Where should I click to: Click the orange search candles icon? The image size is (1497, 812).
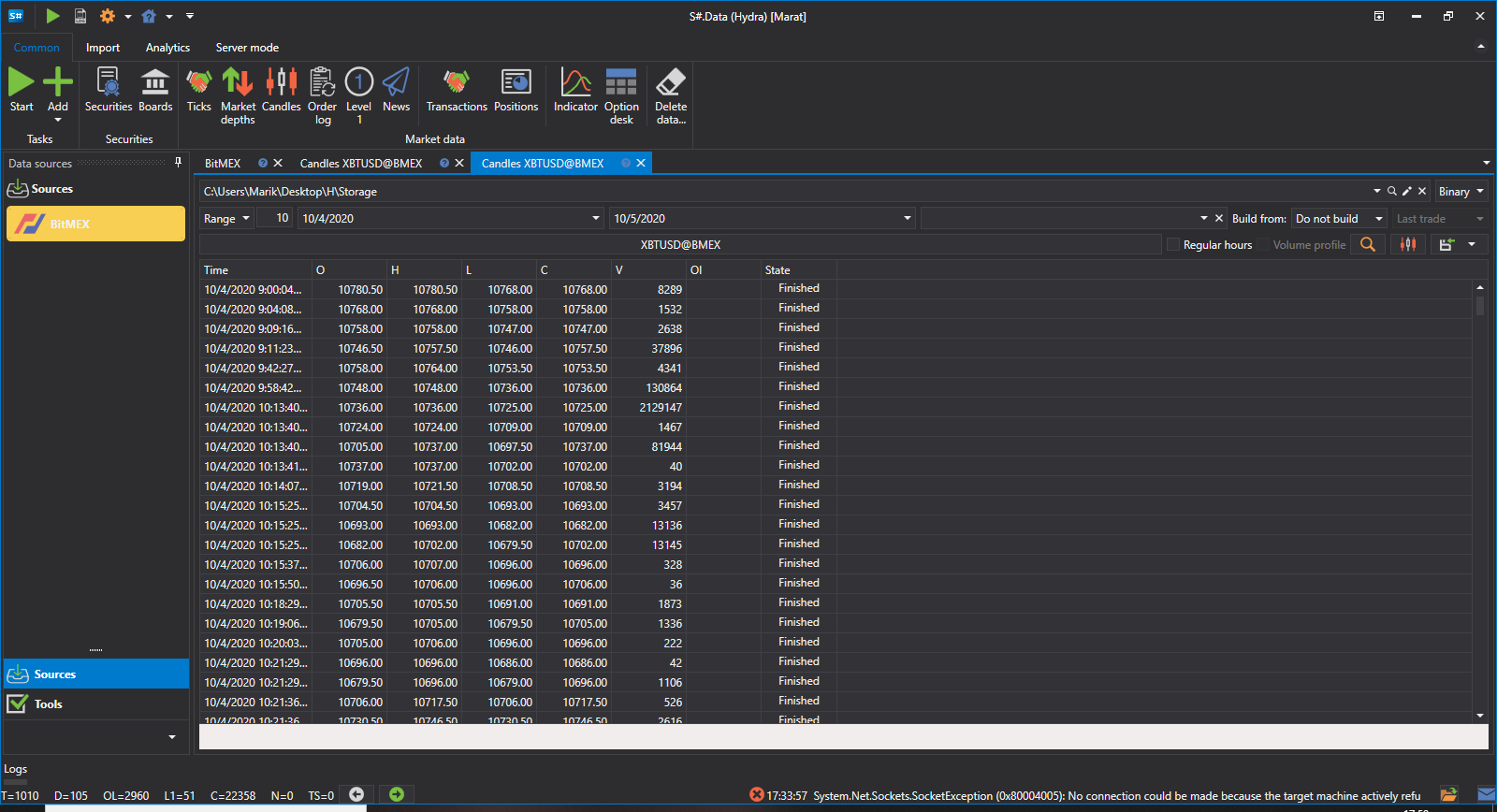coord(1368,244)
